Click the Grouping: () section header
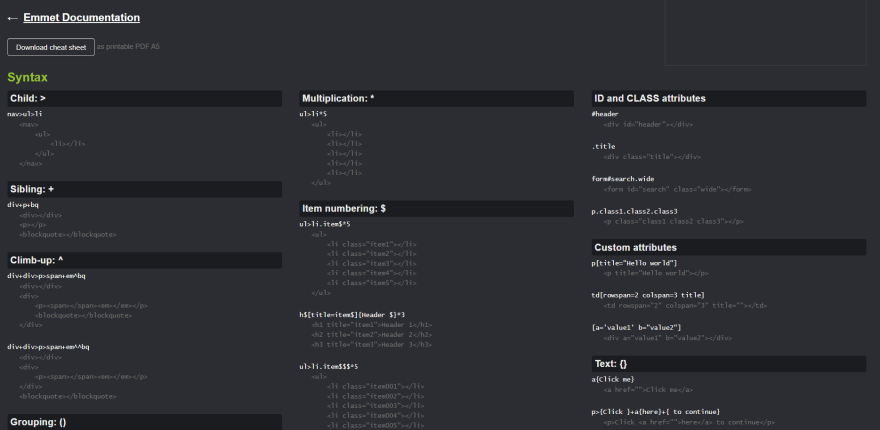Screen dimensions: 880x430 pyautogui.click(x=38, y=422)
